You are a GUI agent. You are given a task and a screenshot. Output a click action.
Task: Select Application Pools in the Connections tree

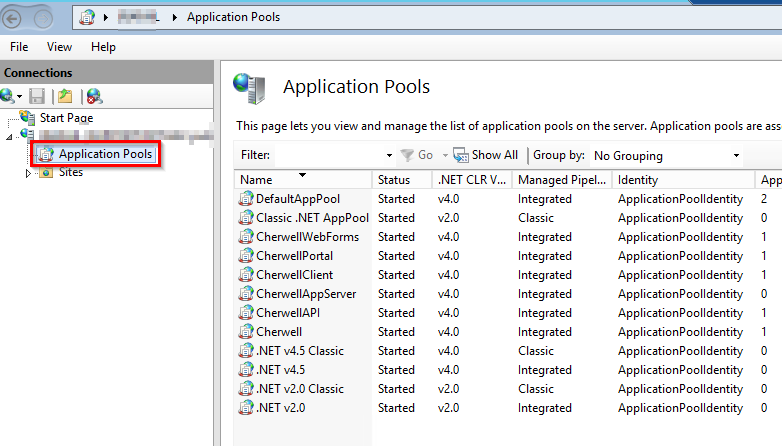(104, 154)
